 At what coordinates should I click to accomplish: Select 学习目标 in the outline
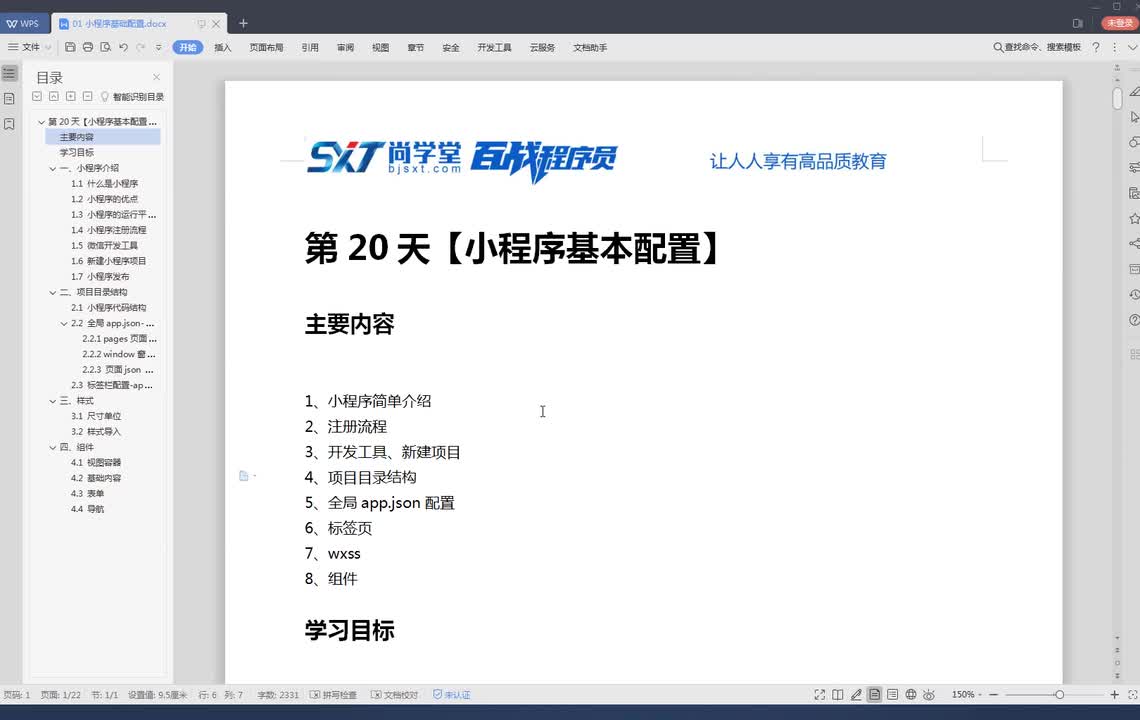[x=76, y=152]
